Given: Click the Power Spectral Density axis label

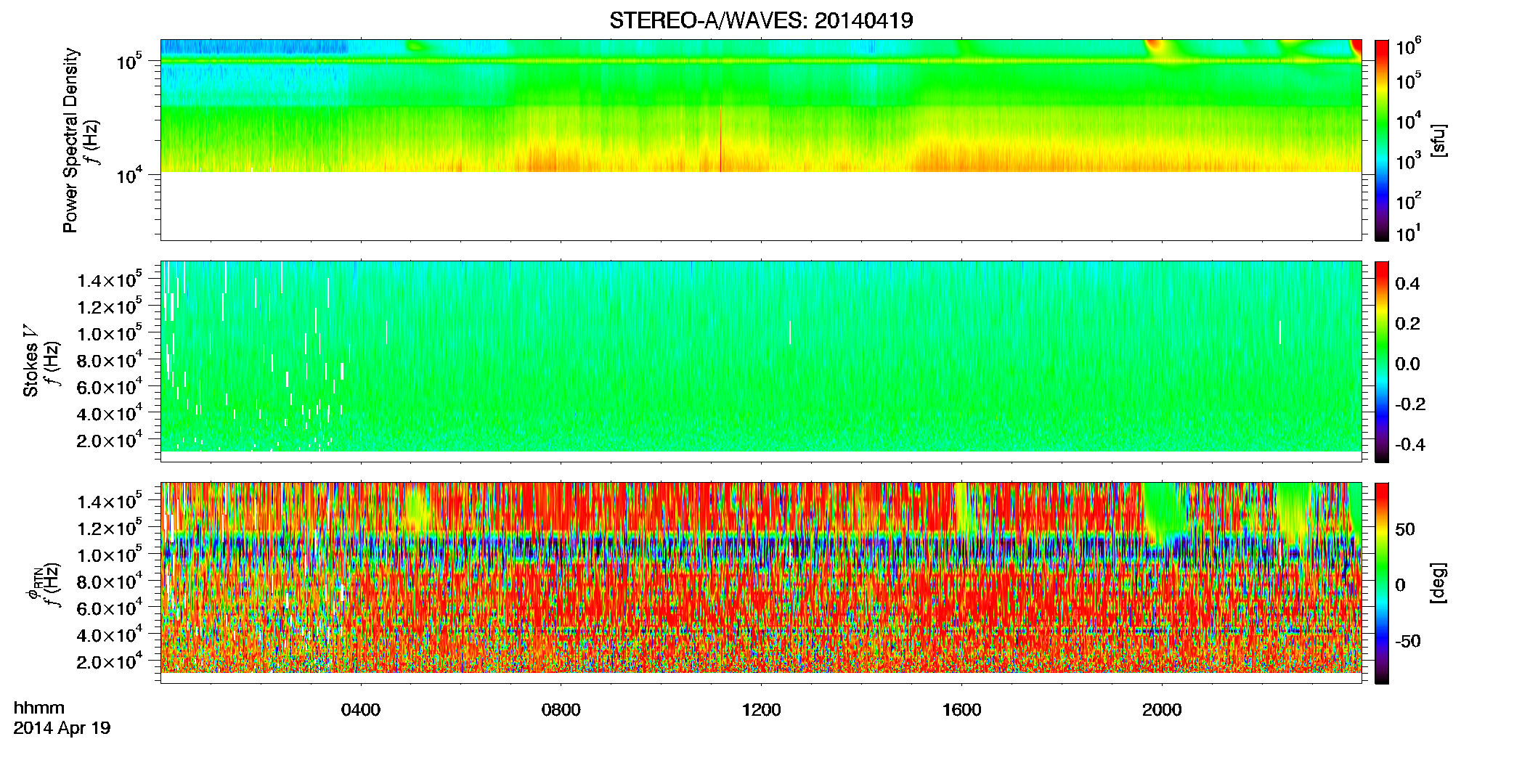Looking at the screenshot, I should coord(70,140).
